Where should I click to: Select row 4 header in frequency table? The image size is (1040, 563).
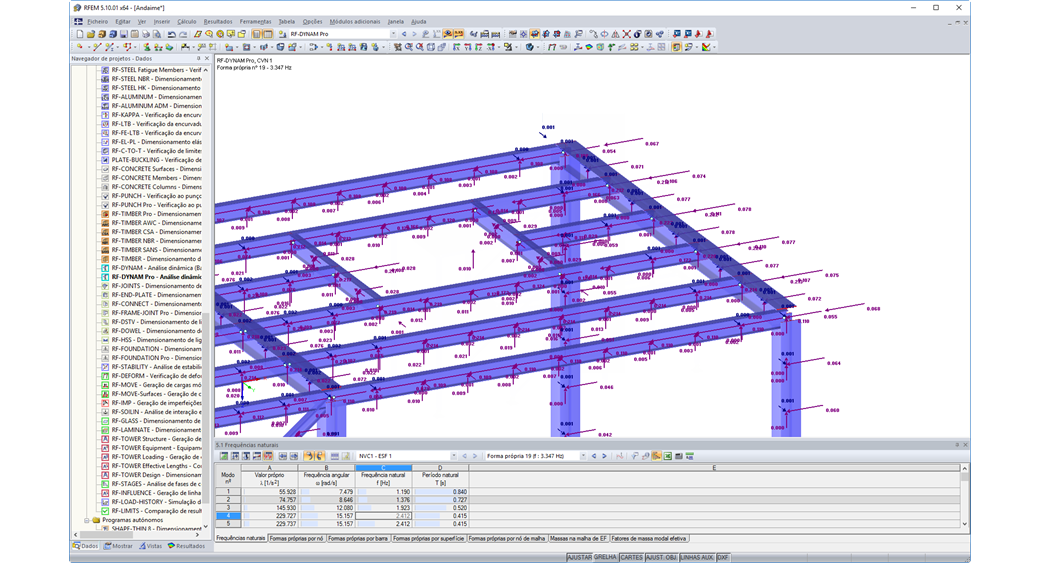pos(228,516)
